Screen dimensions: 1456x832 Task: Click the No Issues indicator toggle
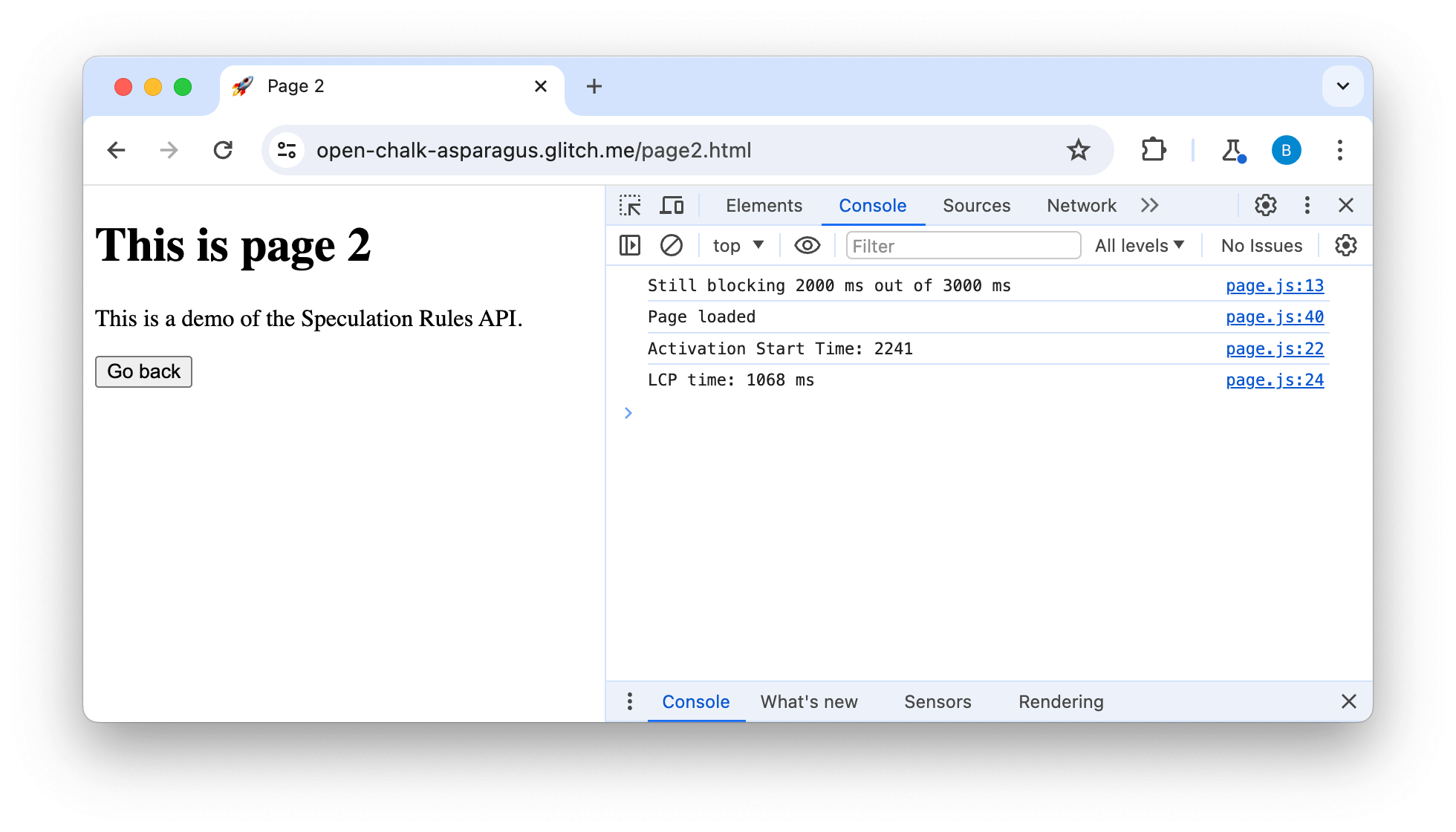1261,245
